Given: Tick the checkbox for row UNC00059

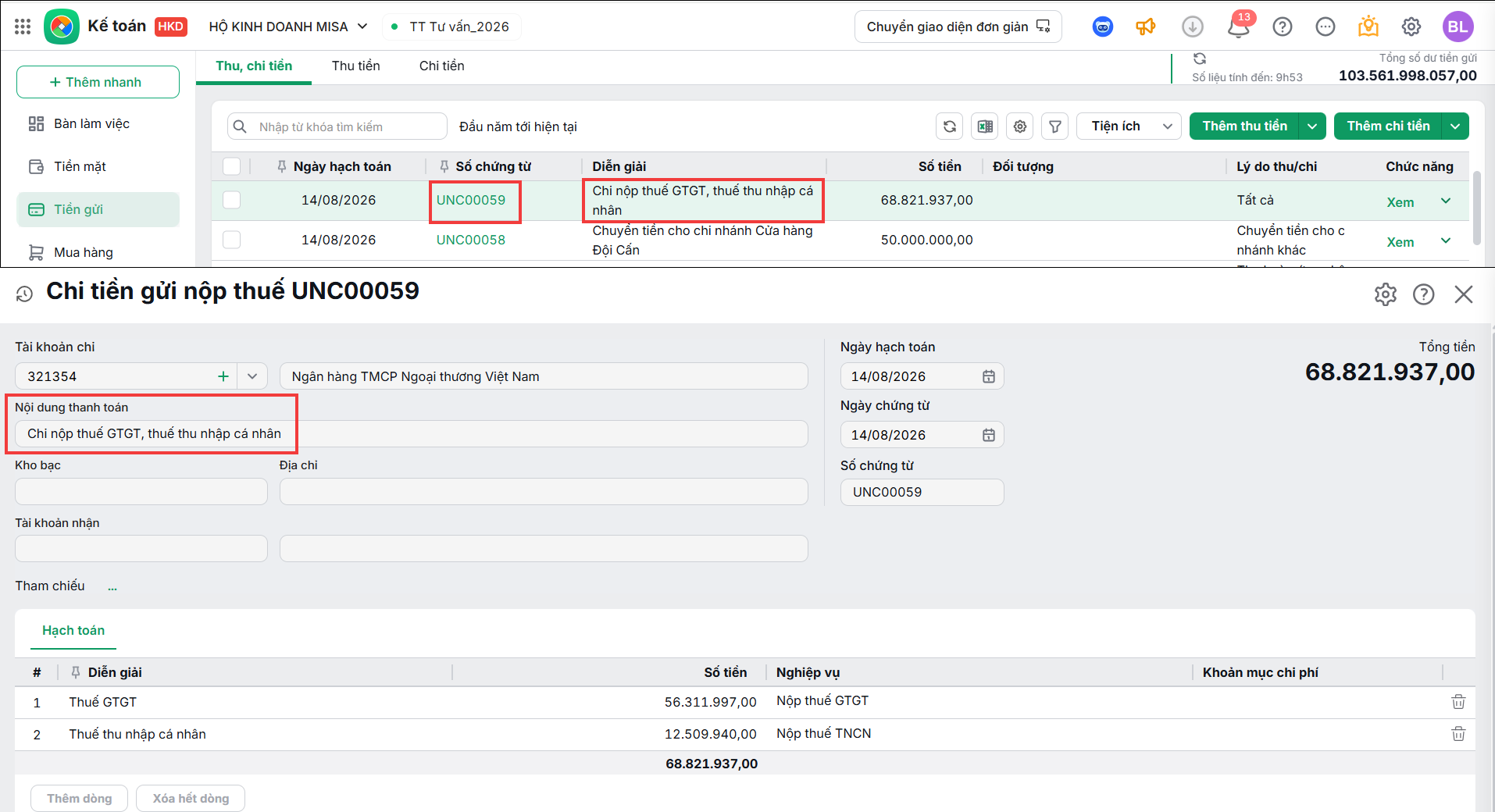Looking at the screenshot, I should pos(232,200).
